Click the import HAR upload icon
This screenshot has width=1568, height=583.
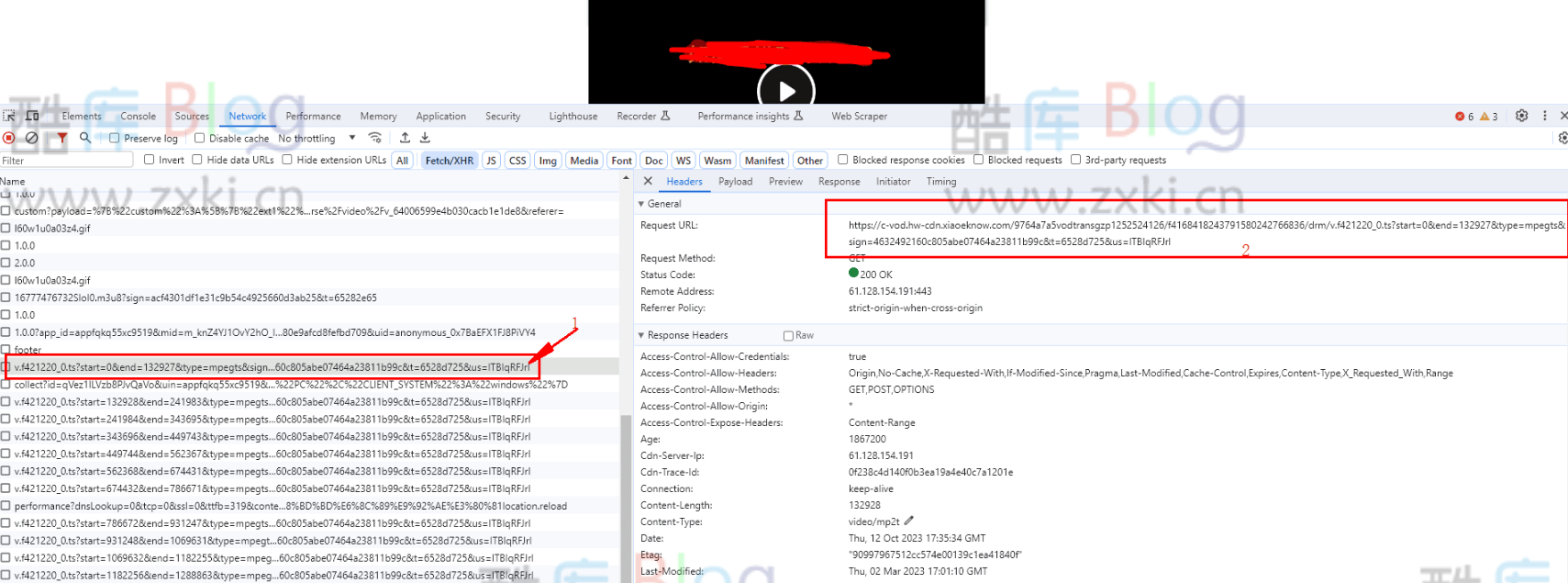tap(405, 138)
